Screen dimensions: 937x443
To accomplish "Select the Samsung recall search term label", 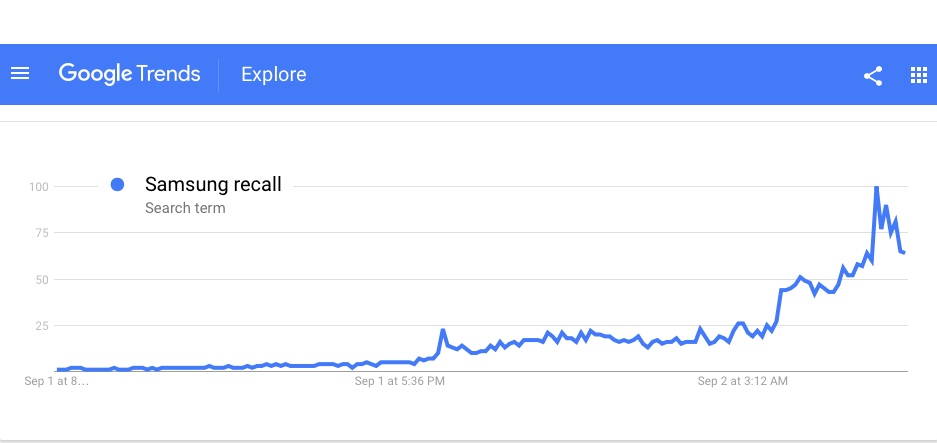I will [213, 184].
